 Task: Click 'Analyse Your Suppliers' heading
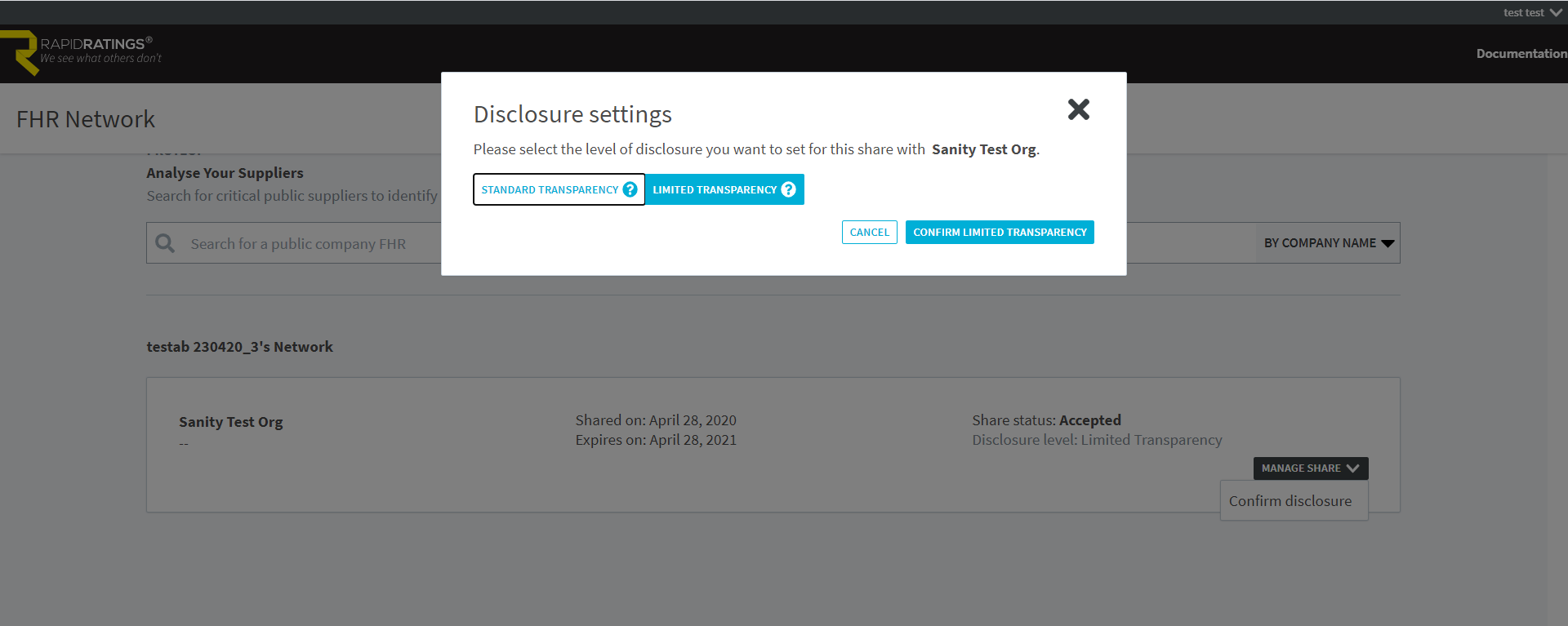(225, 173)
